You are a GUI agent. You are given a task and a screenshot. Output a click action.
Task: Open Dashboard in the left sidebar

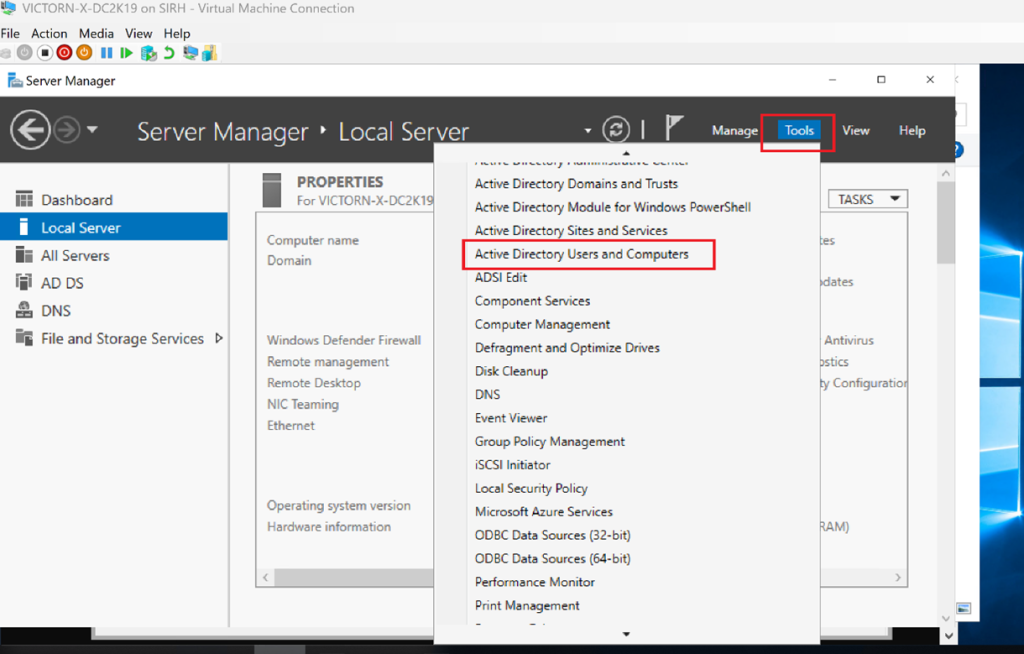point(76,200)
